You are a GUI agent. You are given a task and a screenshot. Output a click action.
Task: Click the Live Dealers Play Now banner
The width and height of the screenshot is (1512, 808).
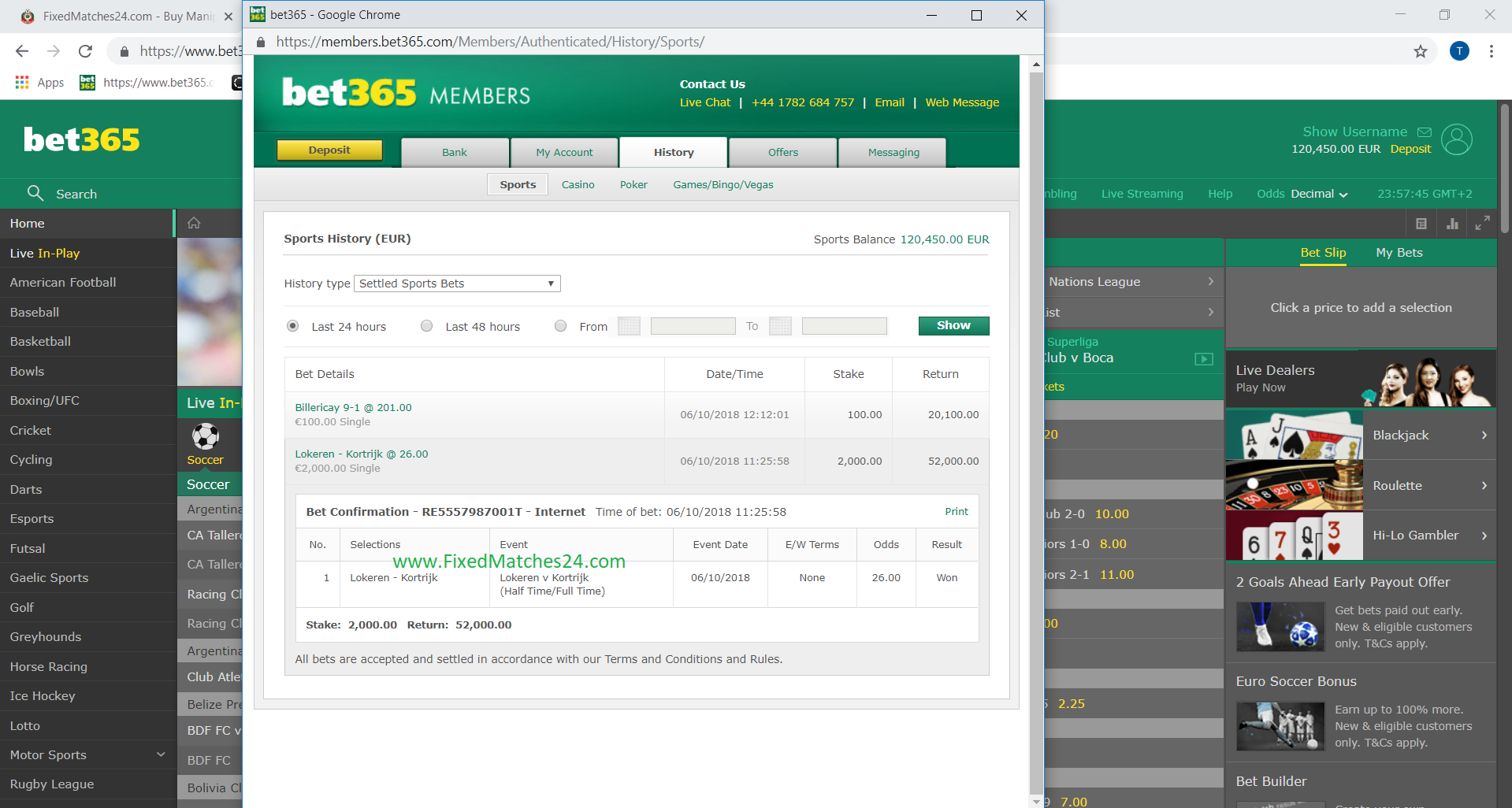(x=1361, y=379)
